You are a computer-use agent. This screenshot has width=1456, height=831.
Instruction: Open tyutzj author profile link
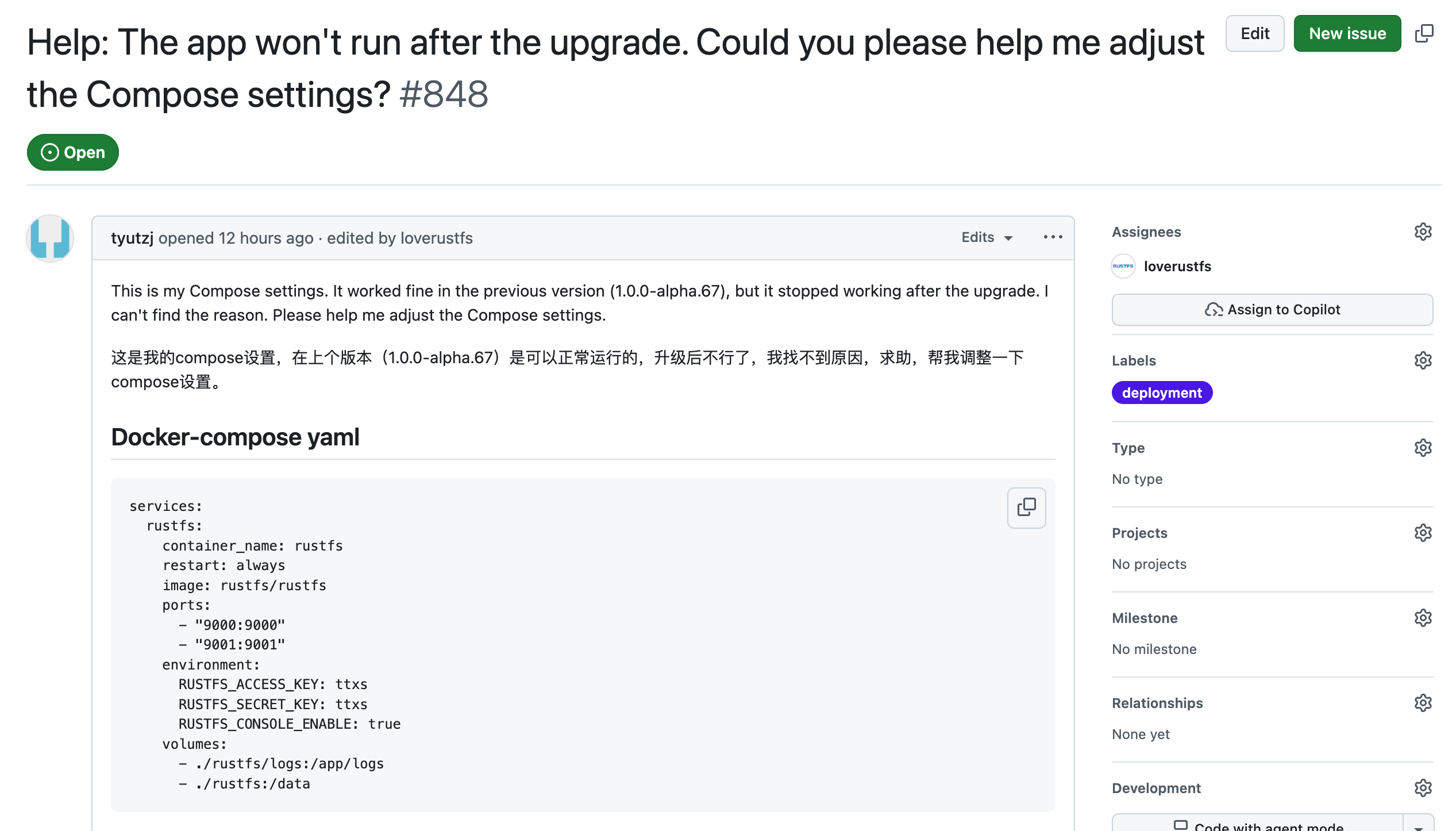132,238
